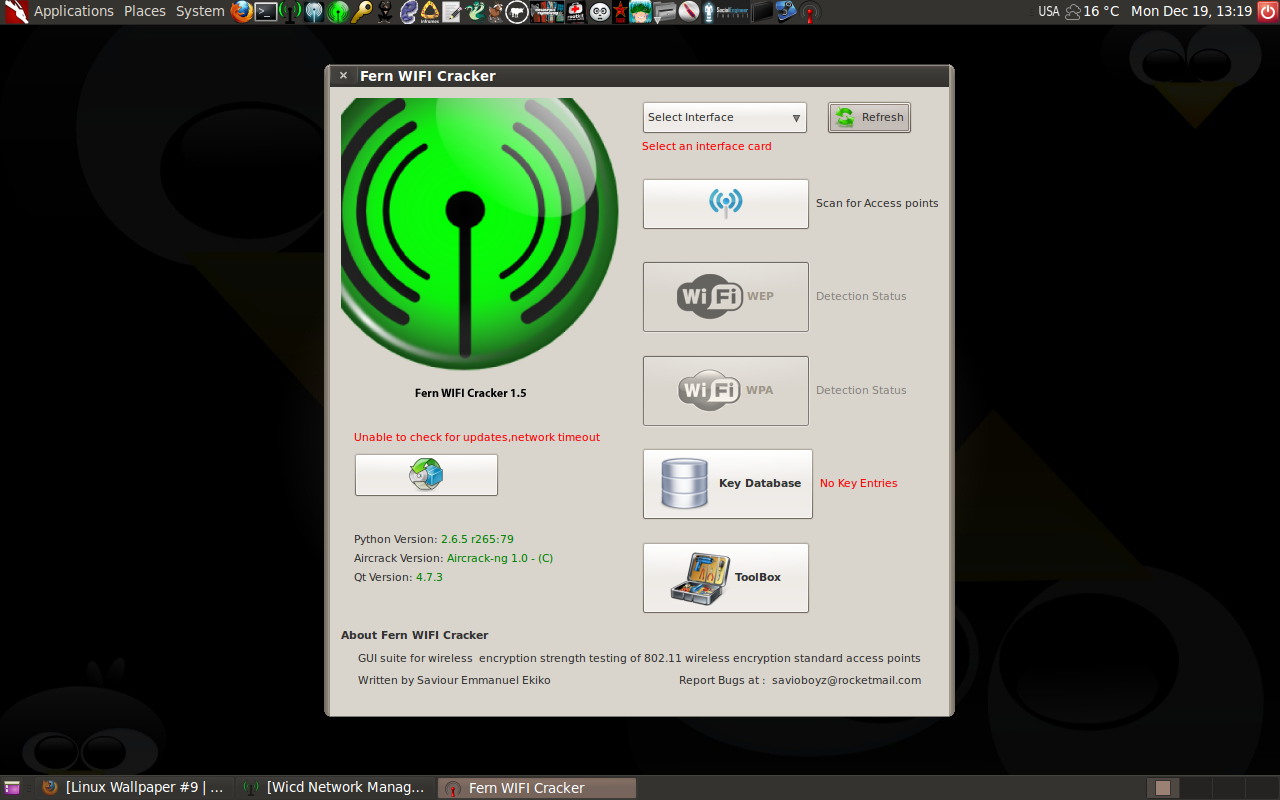Open the Select Interface dropdown

725,117
